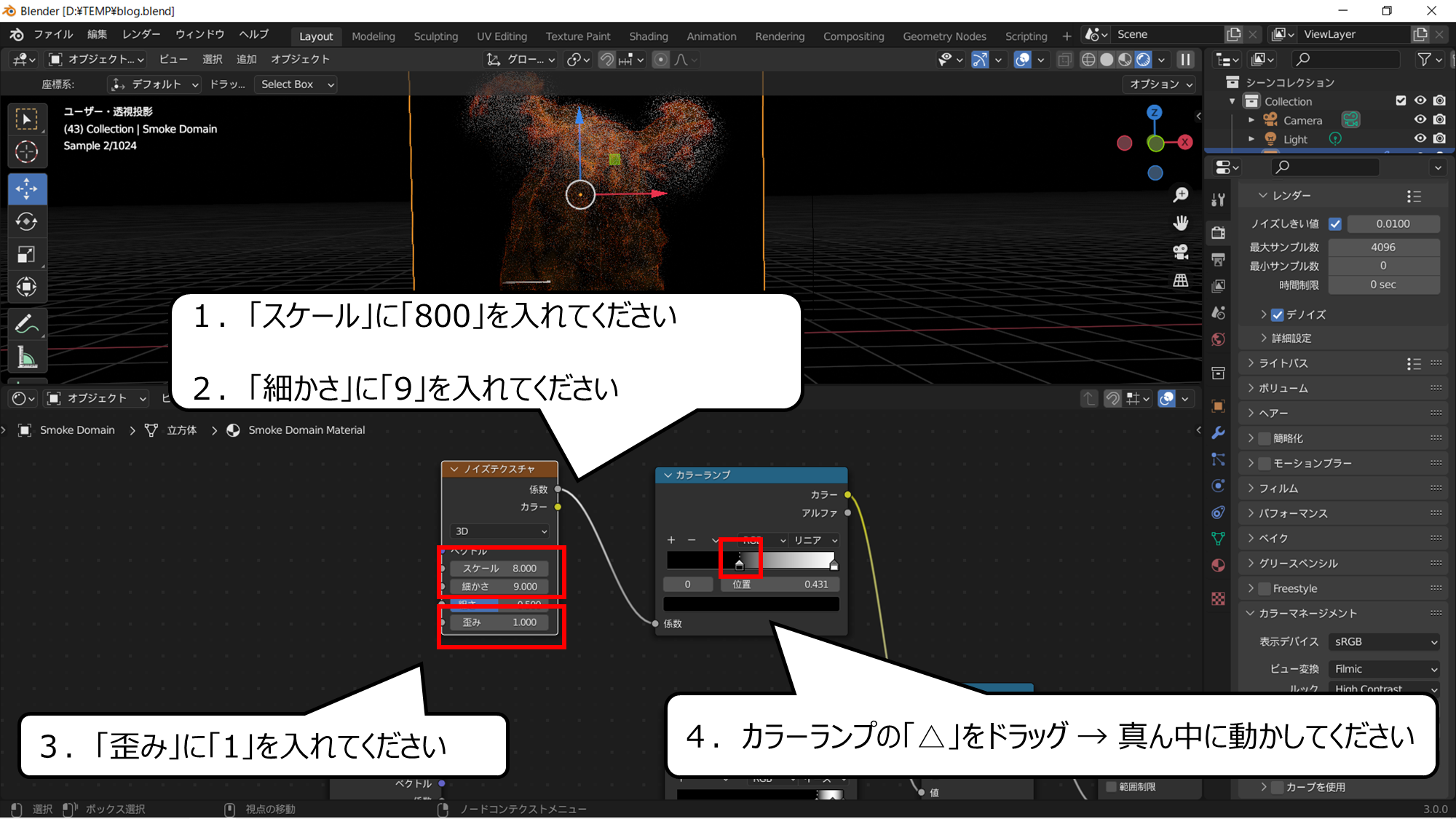Viewport: 1456px width, 819px height.
Task: Switch to the Geometry Nodes workspace tab
Action: (944, 36)
